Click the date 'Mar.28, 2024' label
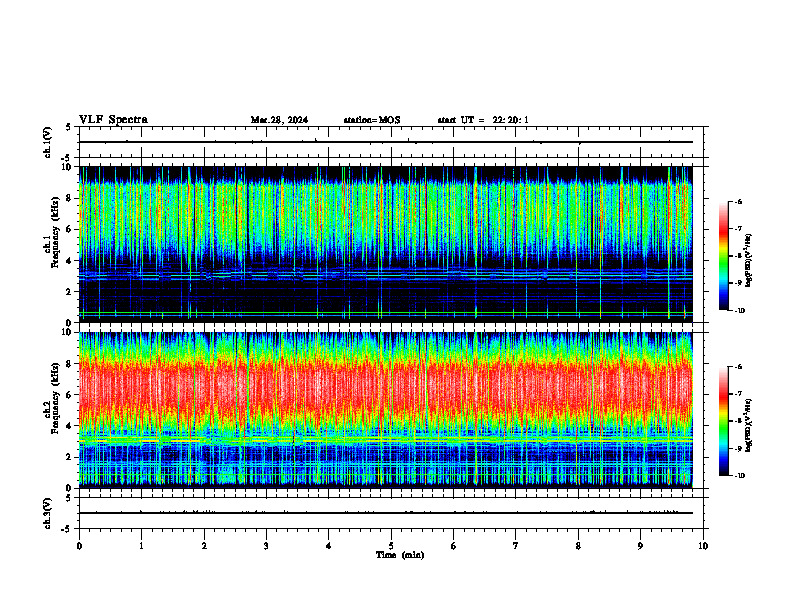 click(x=279, y=120)
